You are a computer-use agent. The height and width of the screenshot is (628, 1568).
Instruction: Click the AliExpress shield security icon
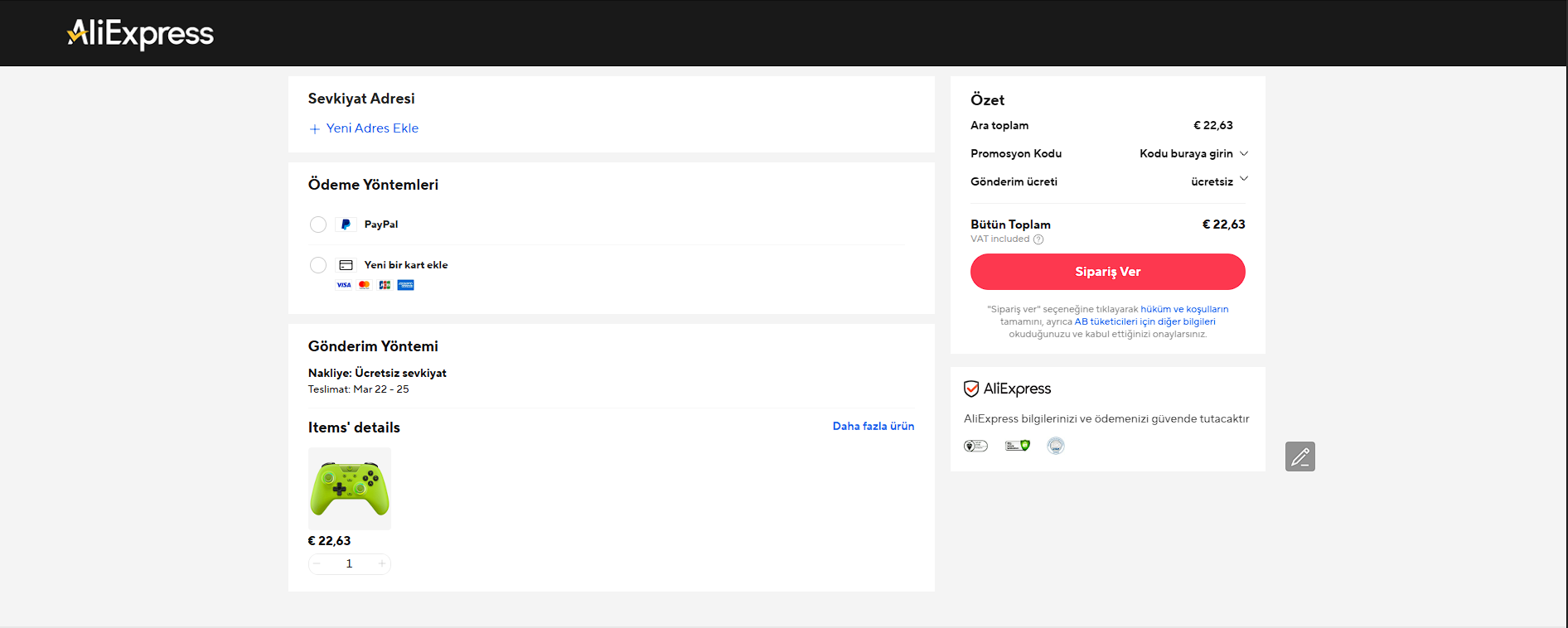tap(971, 389)
